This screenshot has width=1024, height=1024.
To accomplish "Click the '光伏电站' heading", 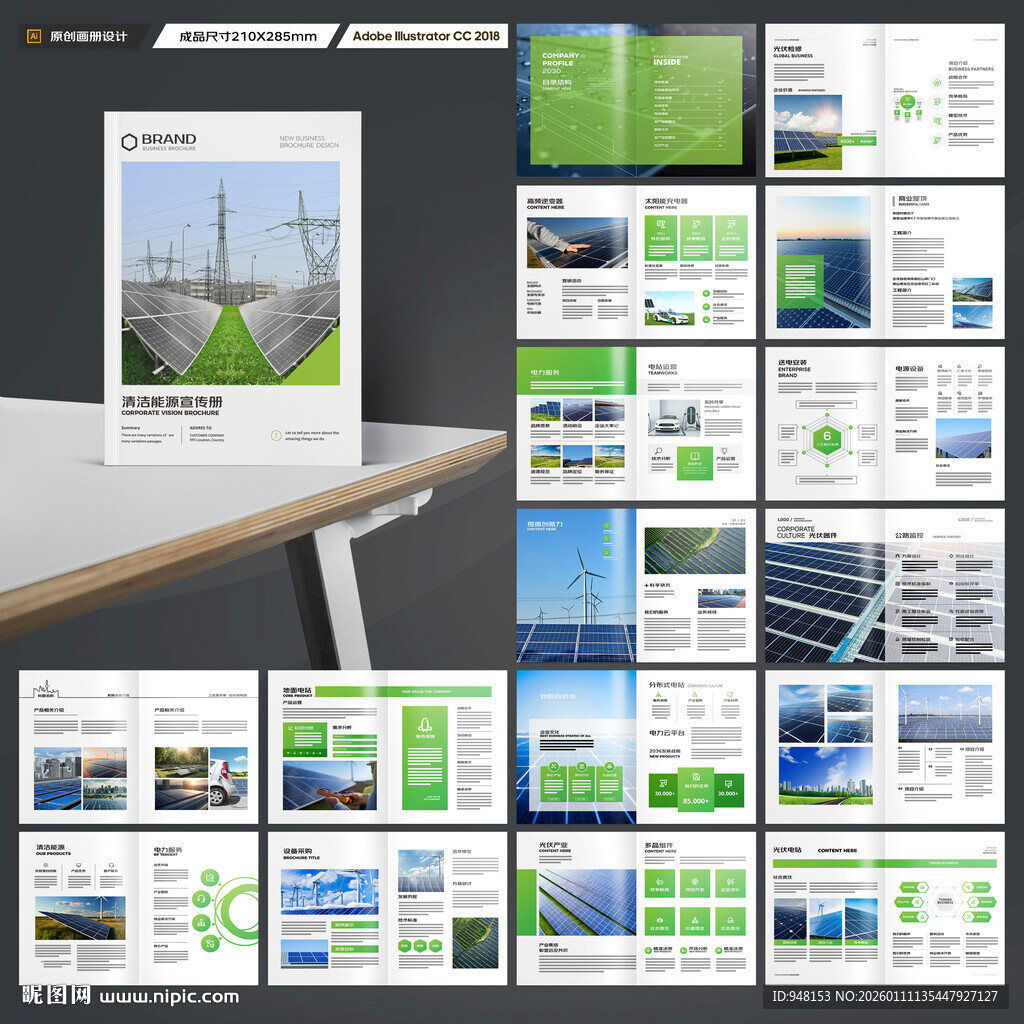I will [x=787, y=850].
